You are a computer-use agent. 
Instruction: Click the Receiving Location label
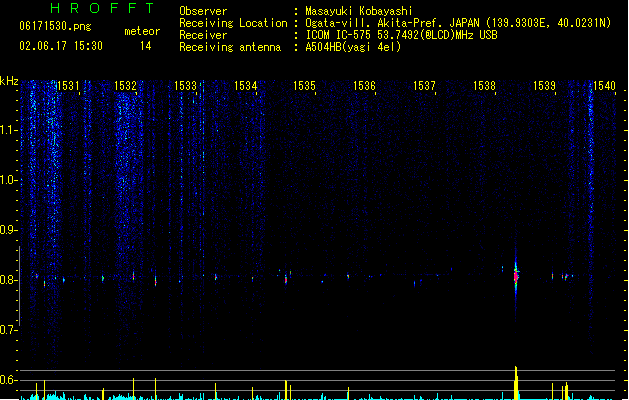pyautogui.click(x=233, y=23)
